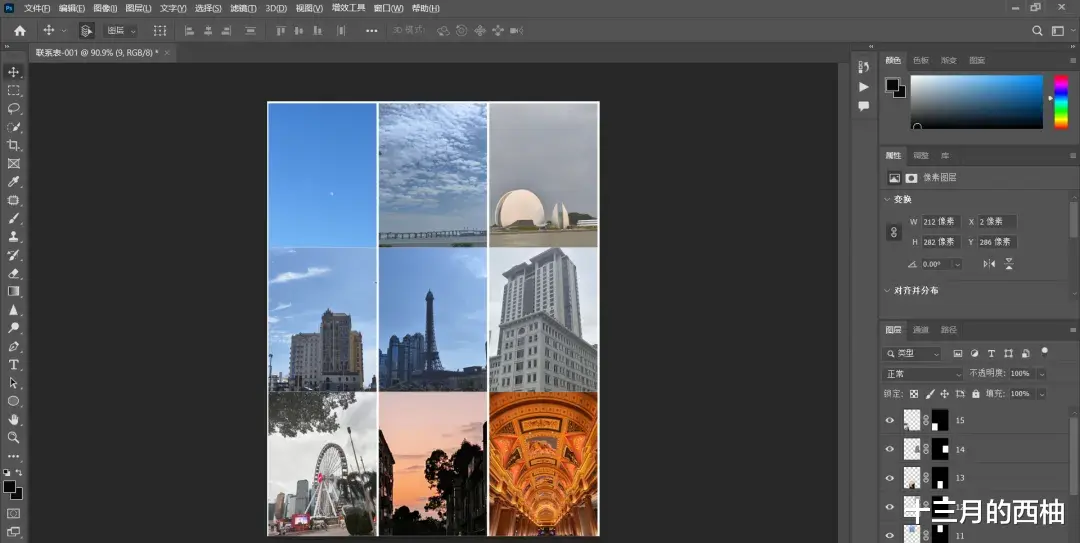
Task: Select the Hand tool
Action: pyautogui.click(x=13, y=419)
